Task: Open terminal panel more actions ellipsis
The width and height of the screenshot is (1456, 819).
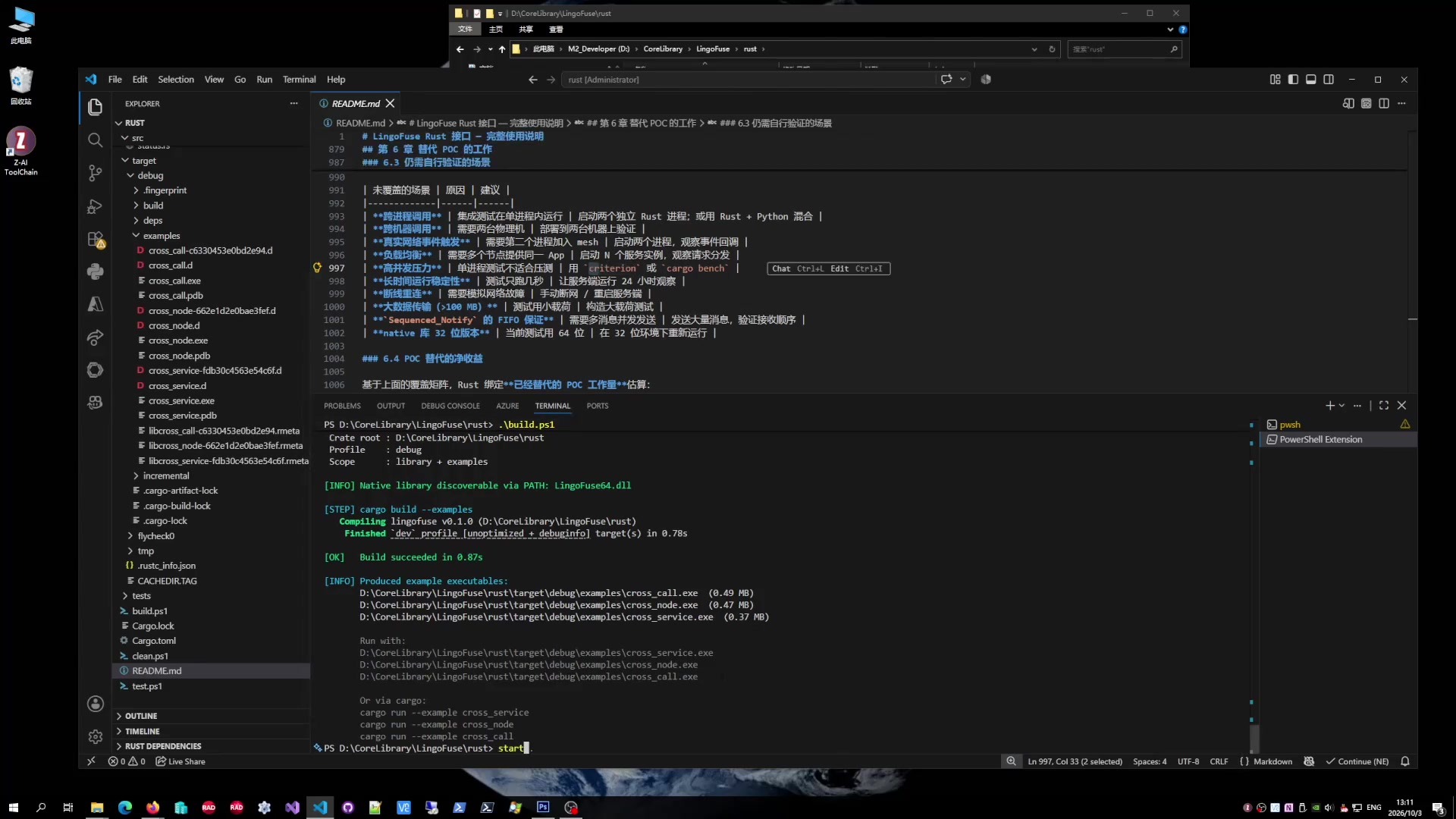Action: pos(1357,406)
